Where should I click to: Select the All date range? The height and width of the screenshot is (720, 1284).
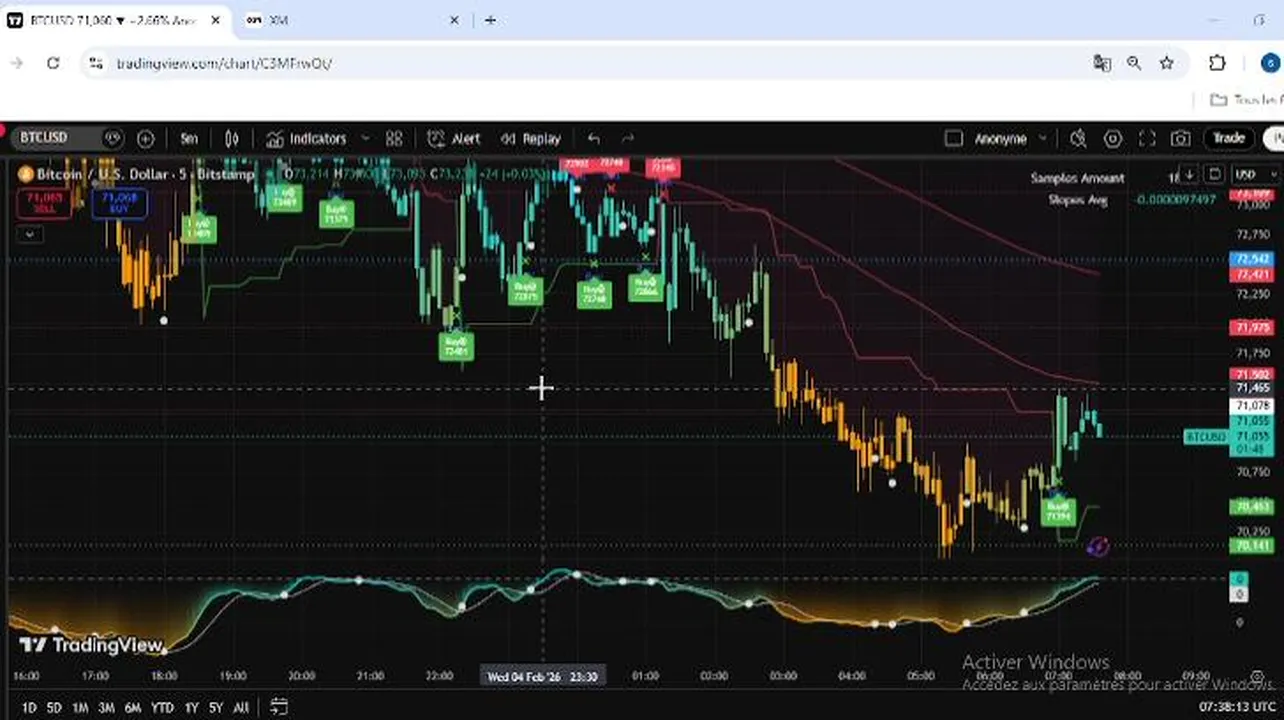[241, 708]
